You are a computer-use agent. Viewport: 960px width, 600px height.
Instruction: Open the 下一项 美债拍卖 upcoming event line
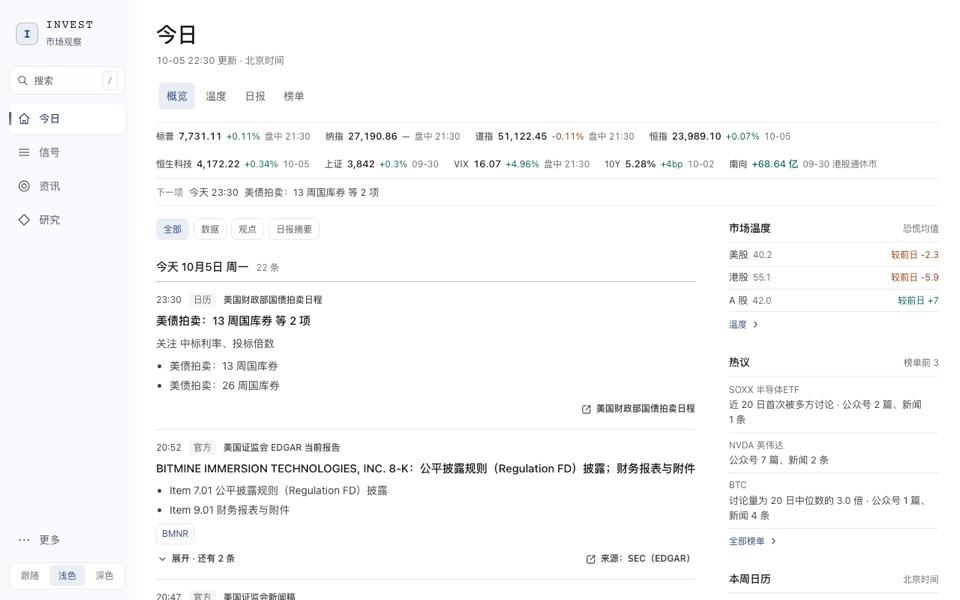[x=268, y=192]
